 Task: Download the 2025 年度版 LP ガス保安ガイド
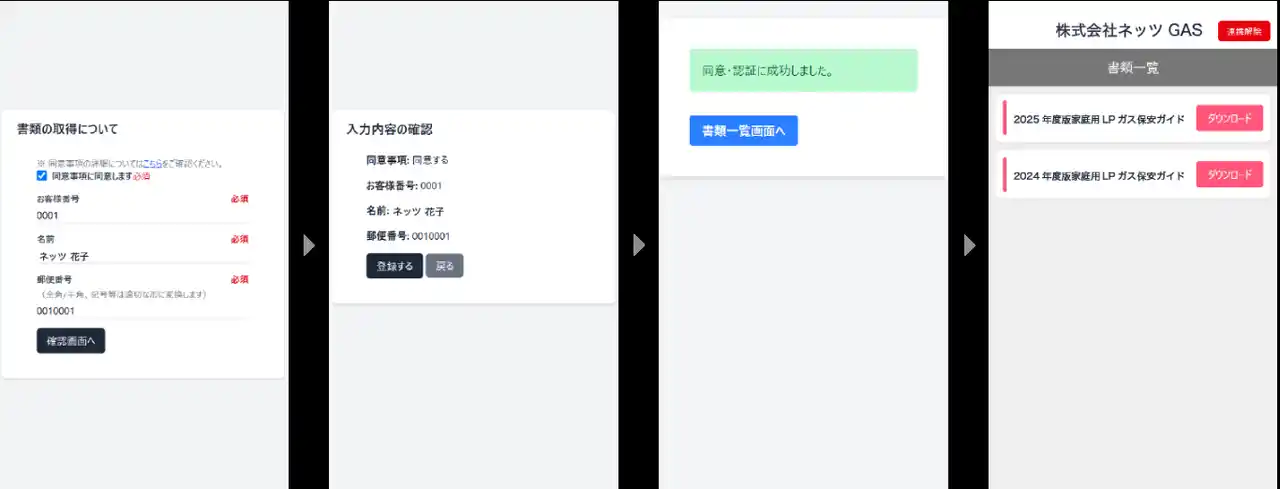[x=1229, y=118]
